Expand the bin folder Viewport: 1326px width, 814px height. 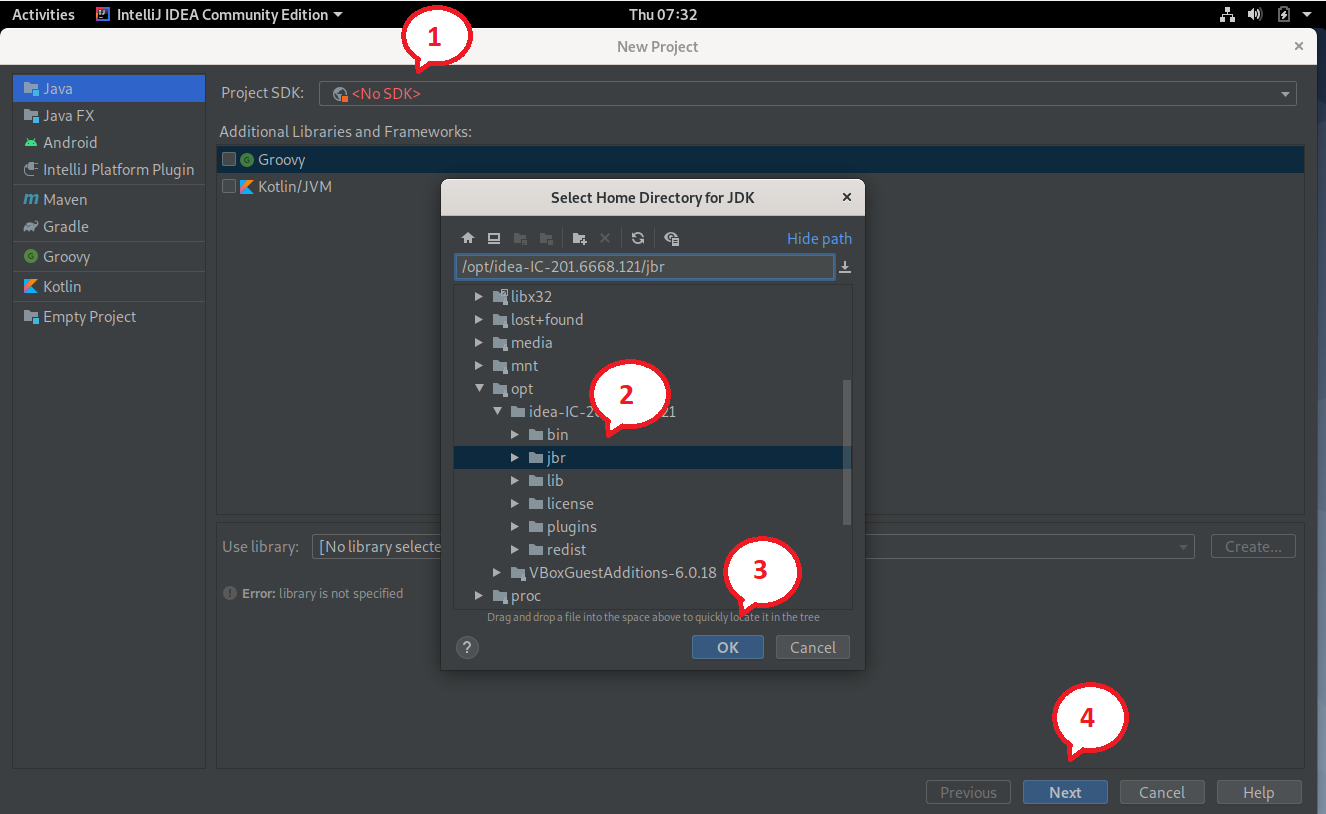(x=515, y=434)
